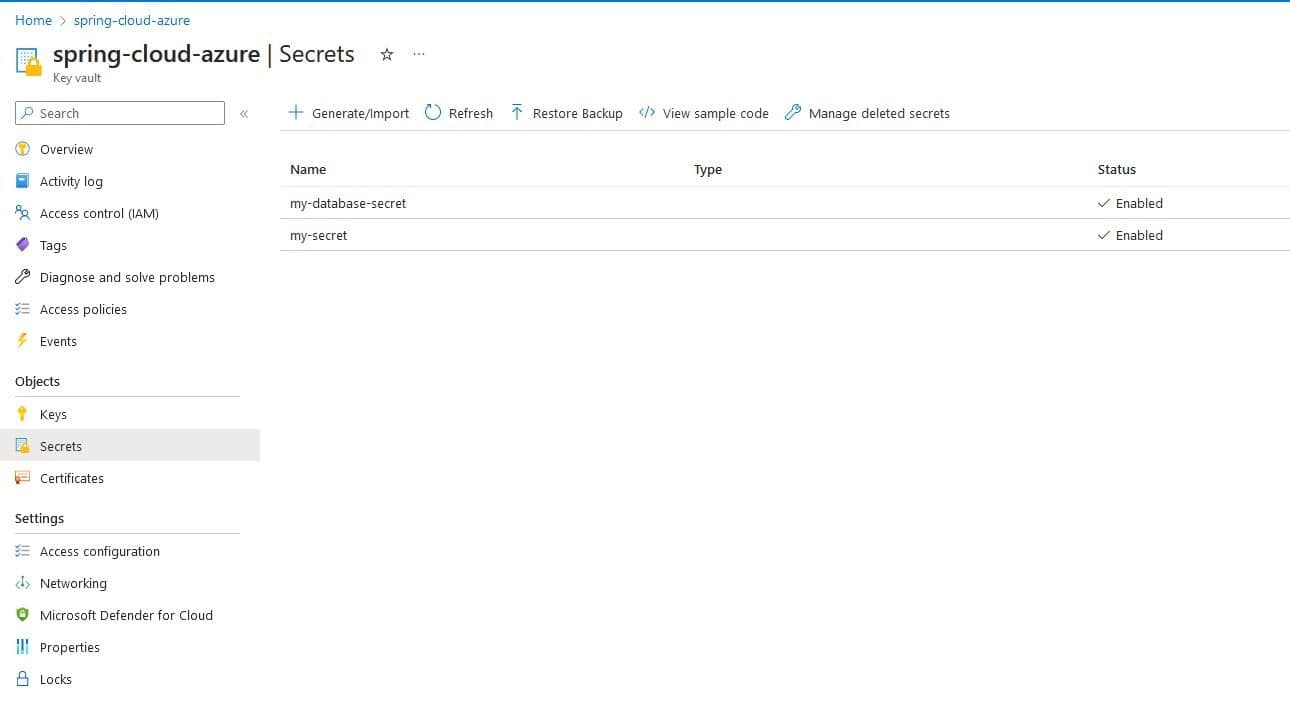Open Certificates under Objects
This screenshot has width=1290, height=705.
(x=72, y=478)
